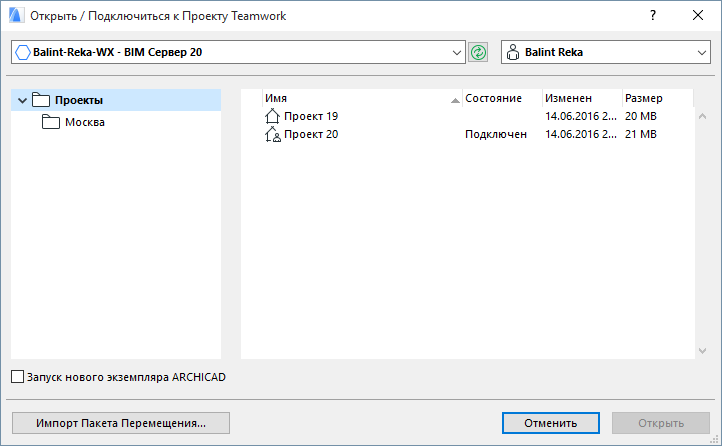The width and height of the screenshot is (722, 446).
Task: Sort list by Изменен column header
Action: (x=582, y=98)
